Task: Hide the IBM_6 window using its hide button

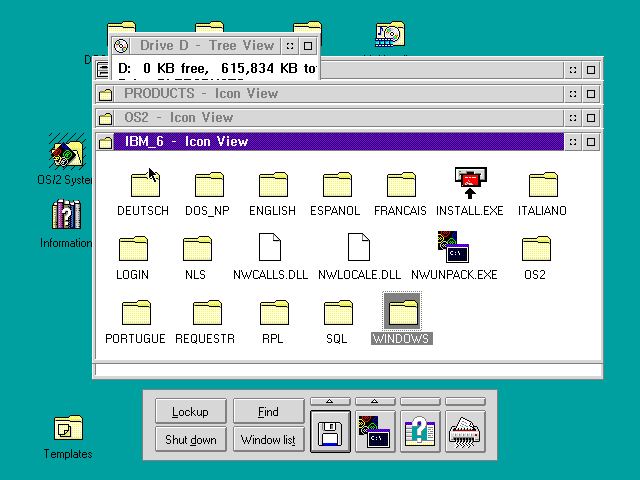Action: click(573, 142)
